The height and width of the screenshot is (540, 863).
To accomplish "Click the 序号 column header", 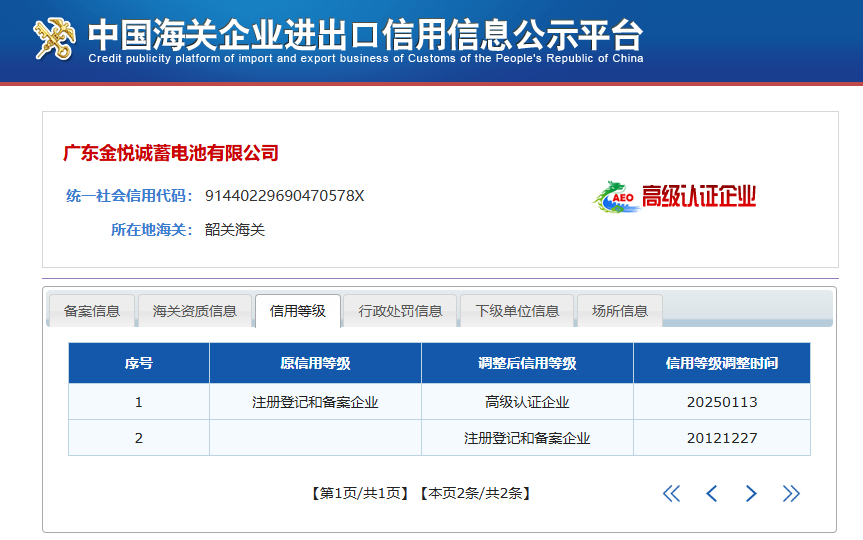I will [x=139, y=363].
